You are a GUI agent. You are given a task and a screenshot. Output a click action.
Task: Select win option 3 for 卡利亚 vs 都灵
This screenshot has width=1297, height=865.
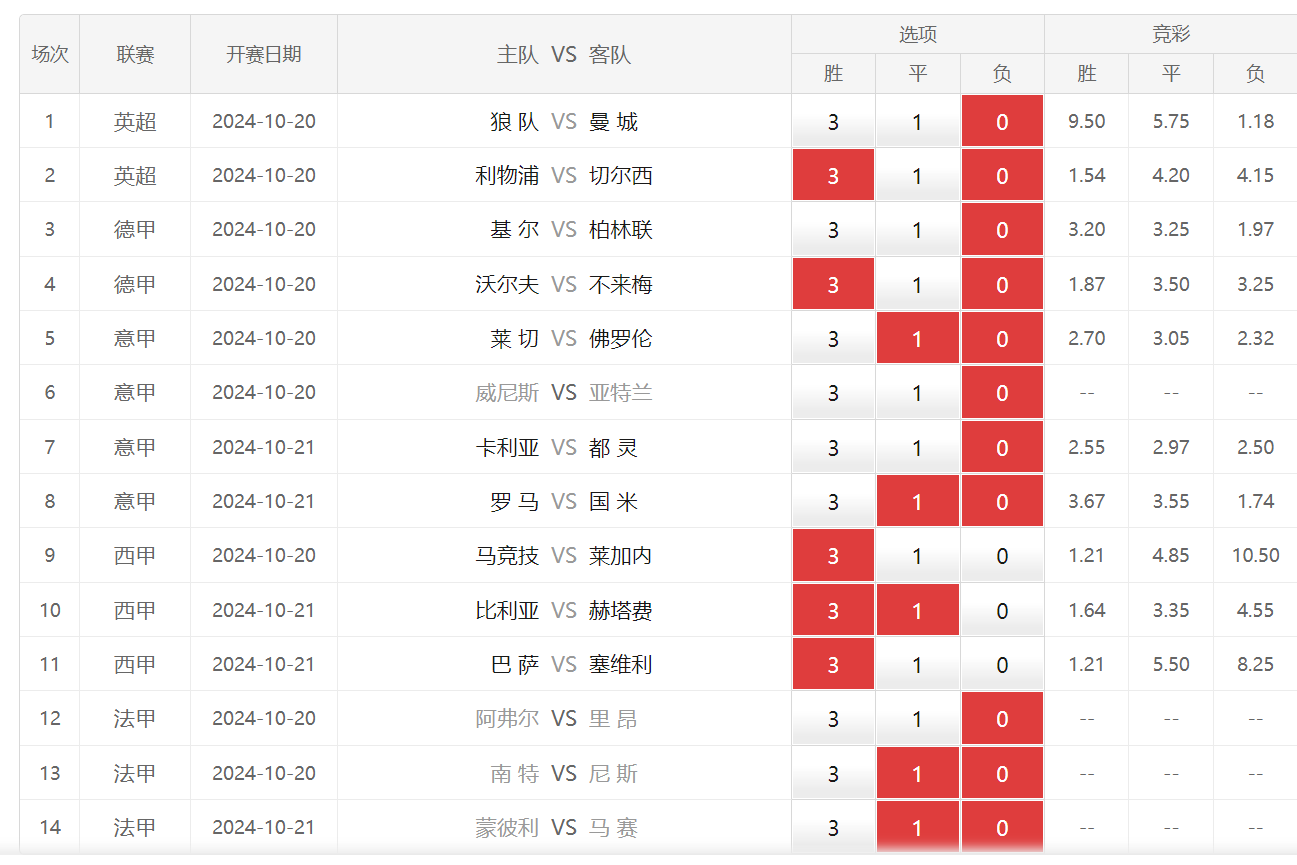(x=833, y=448)
